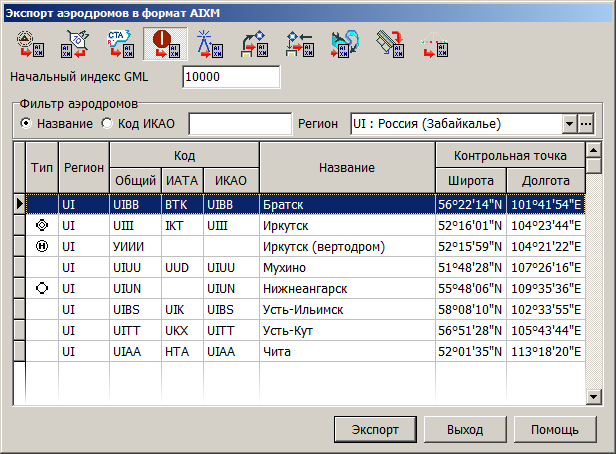Click the Широта column header
The image size is (616, 454).
471,180
